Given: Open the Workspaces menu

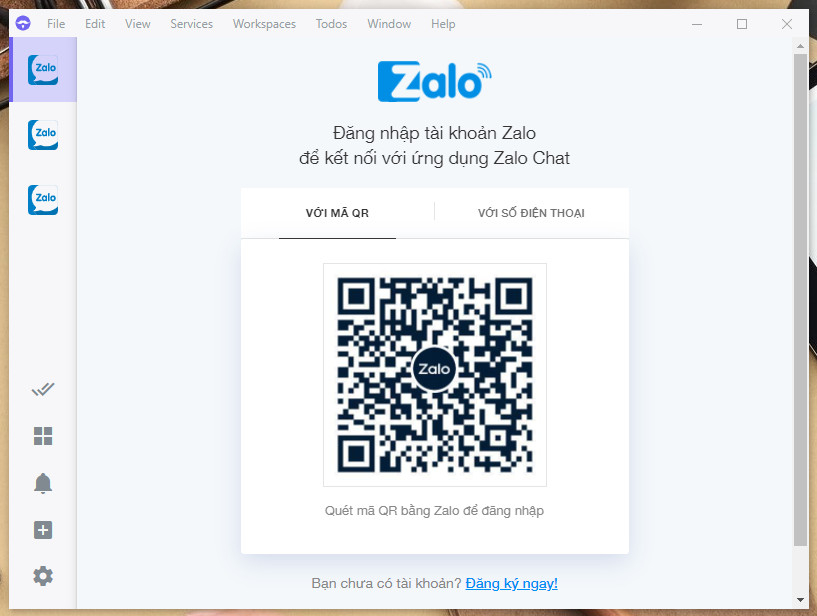Looking at the screenshot, I should (x=264, y=24).
